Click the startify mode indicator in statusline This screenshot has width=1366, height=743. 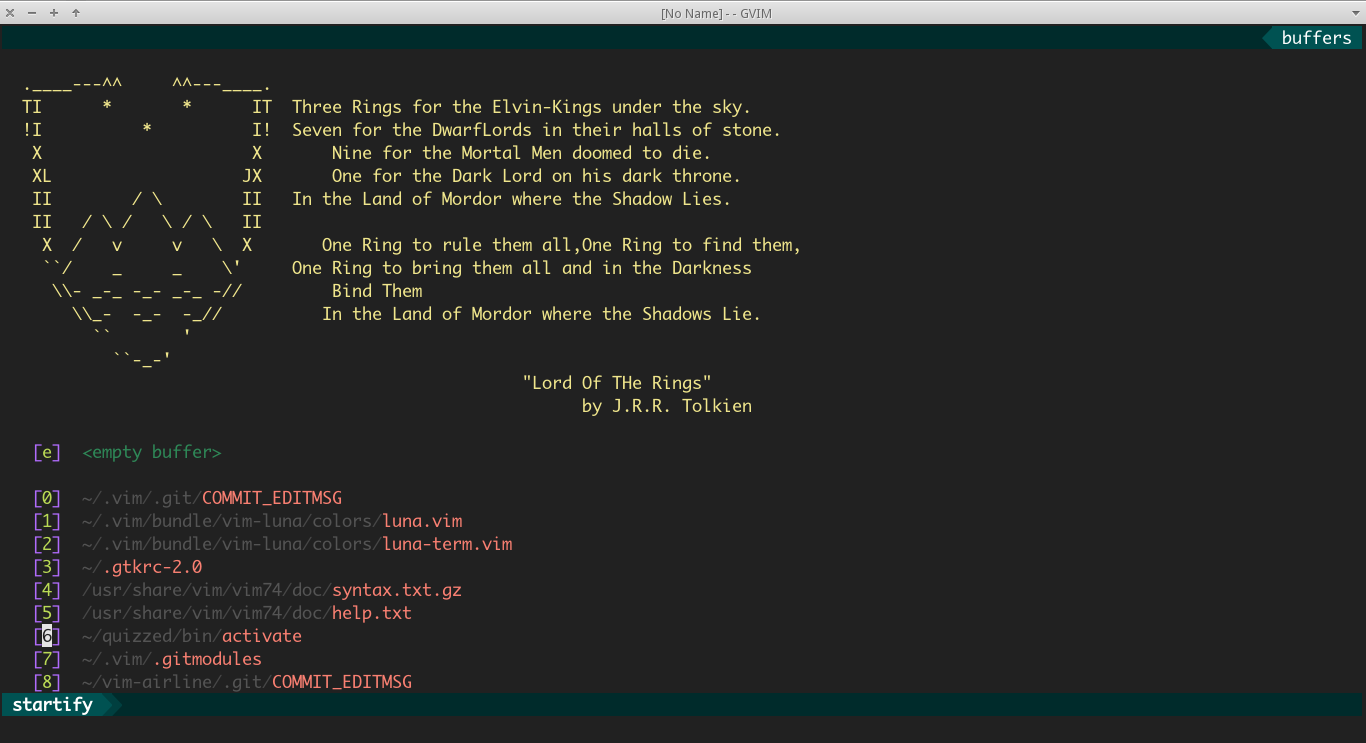[x=52, y=705]
